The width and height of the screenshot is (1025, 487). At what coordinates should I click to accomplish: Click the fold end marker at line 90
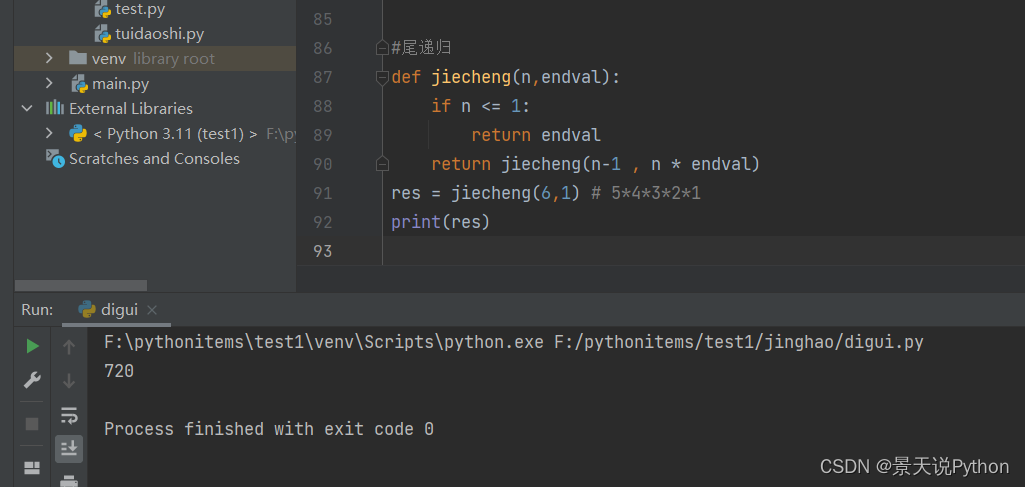click(382, 164)
